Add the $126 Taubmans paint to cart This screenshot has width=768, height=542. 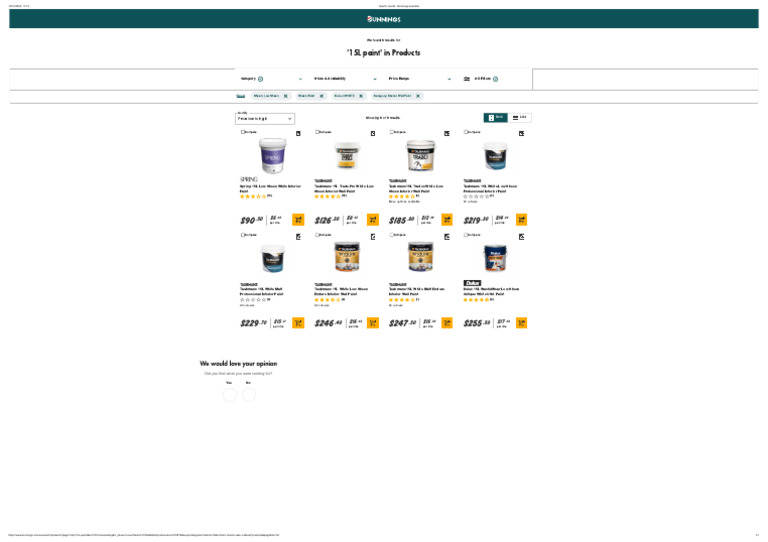tap(373, 220)
